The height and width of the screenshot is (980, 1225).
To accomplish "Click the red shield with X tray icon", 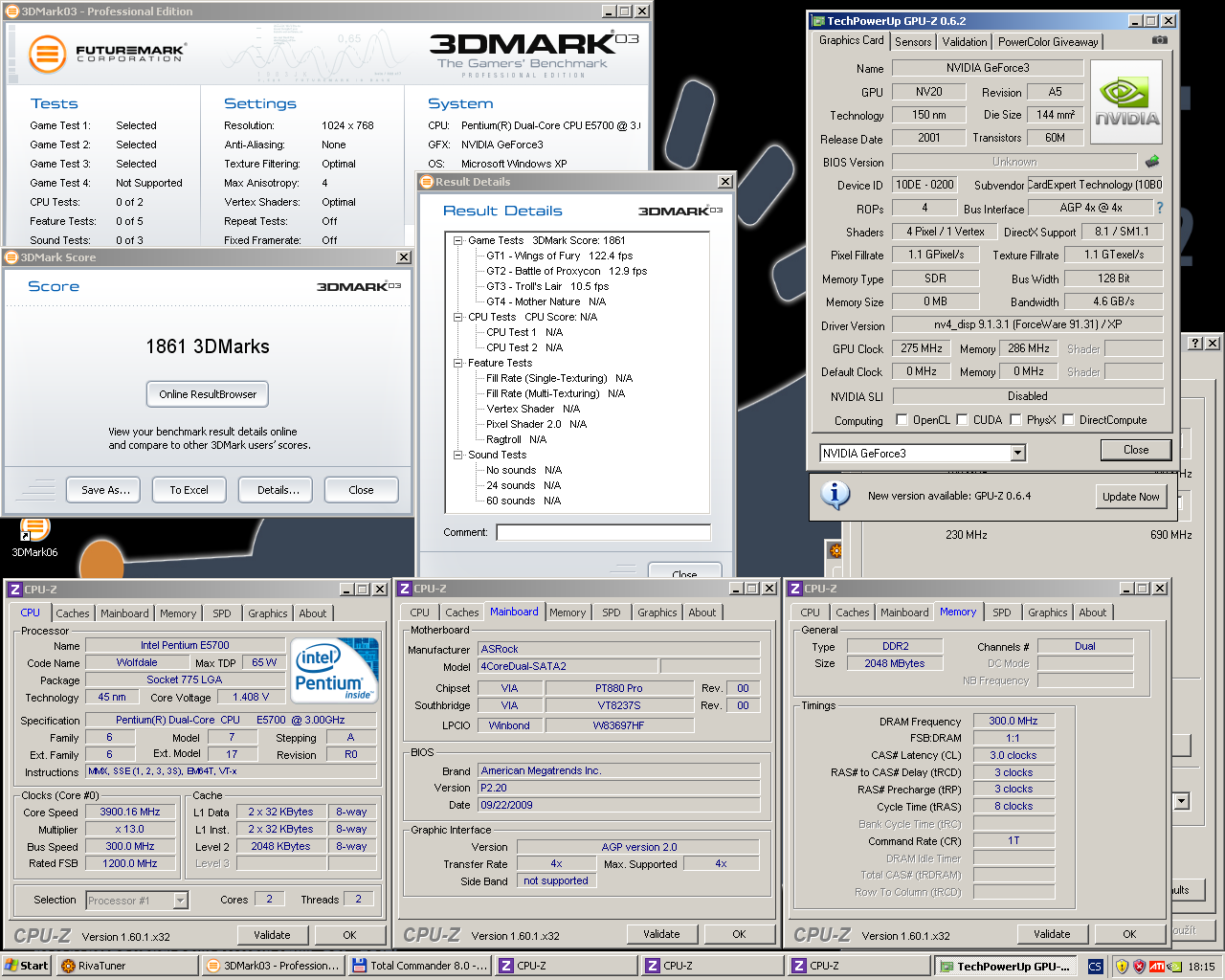I will [x=1139, y=967].
